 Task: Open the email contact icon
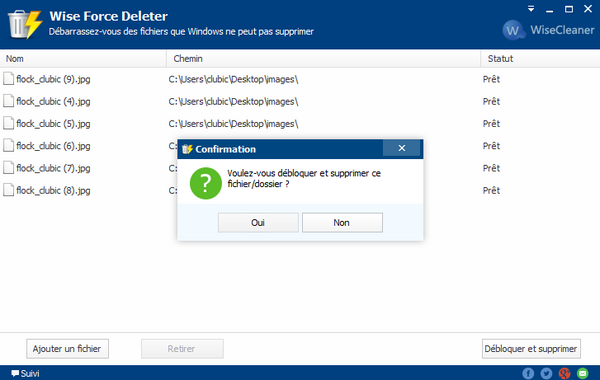click(582, 373)
